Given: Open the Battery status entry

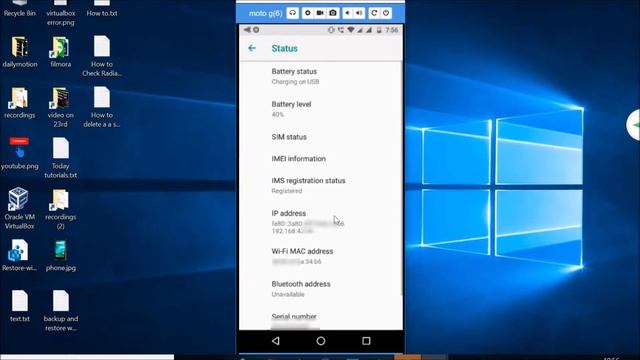Looking at the screenshot, I should pyautogui.click(x=321, y=76).
